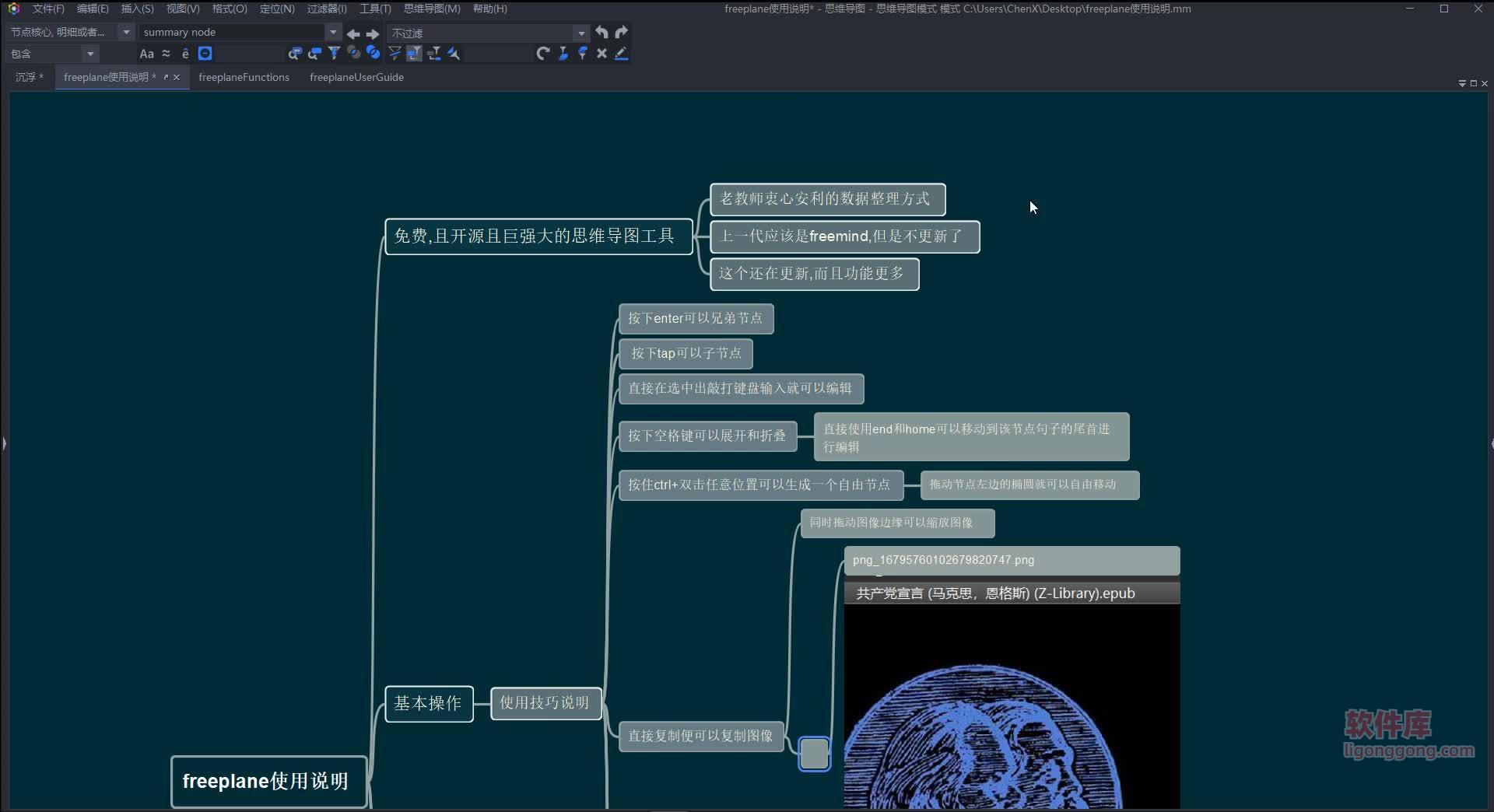Viewport: 1494px width, 812px height.
Task: Select the 按下空格键可以展开和折叠 node
Action: point(707,436)
